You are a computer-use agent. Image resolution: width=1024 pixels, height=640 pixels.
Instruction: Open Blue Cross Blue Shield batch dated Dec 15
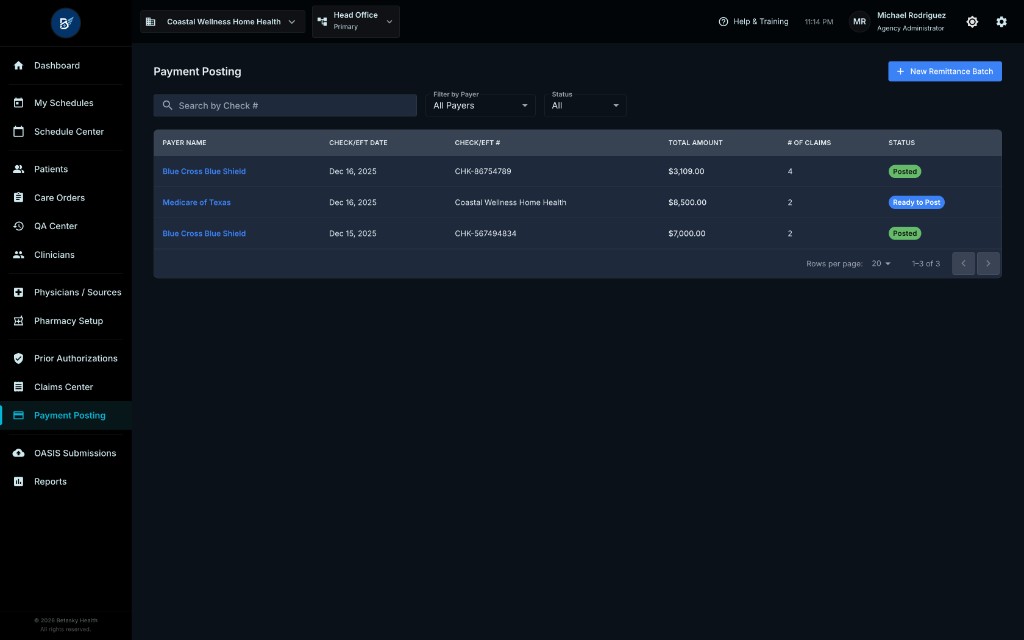(204, 233)
